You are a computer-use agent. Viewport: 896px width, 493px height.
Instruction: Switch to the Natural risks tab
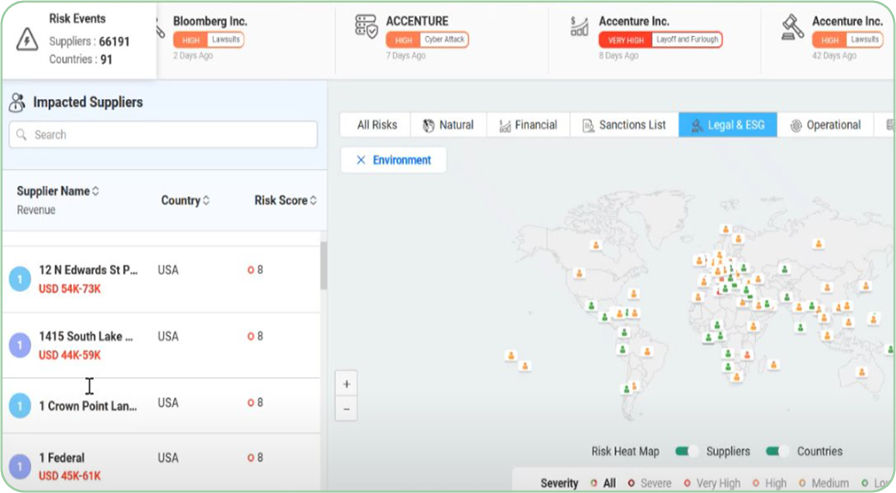point(449,125)
